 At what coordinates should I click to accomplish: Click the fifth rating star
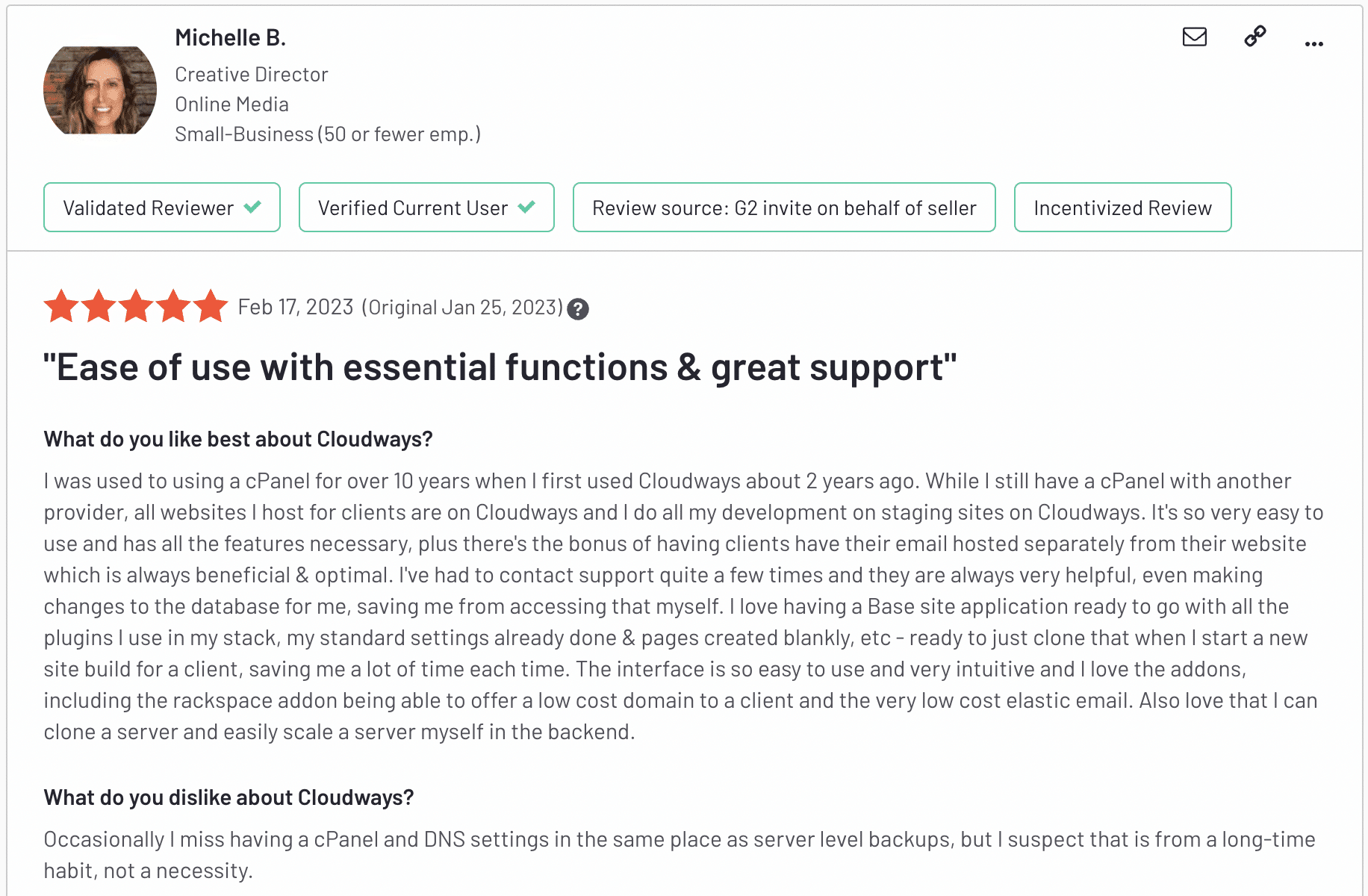pyautogui.click(x=211, y=306)
